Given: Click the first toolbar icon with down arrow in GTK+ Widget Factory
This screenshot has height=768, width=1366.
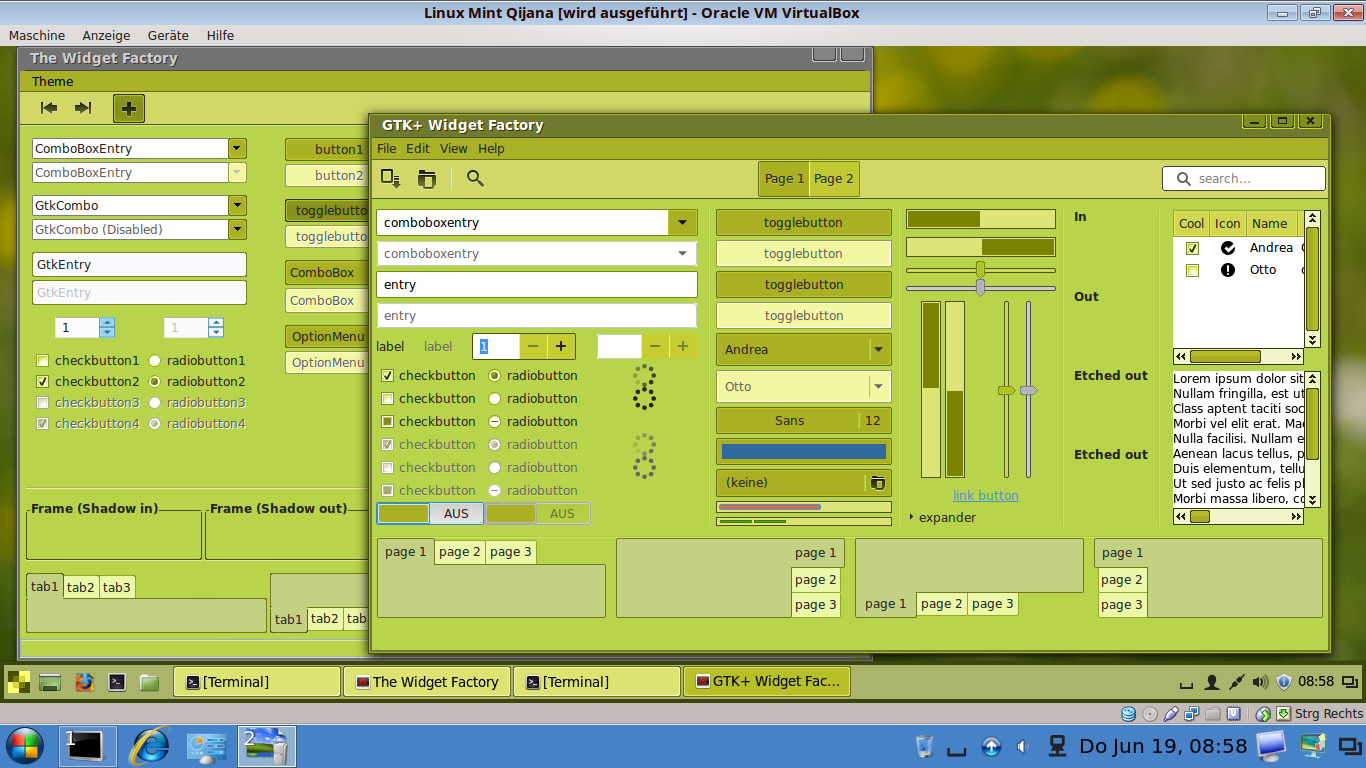Looking at the screenshot, I should click(x=391, y=179).
